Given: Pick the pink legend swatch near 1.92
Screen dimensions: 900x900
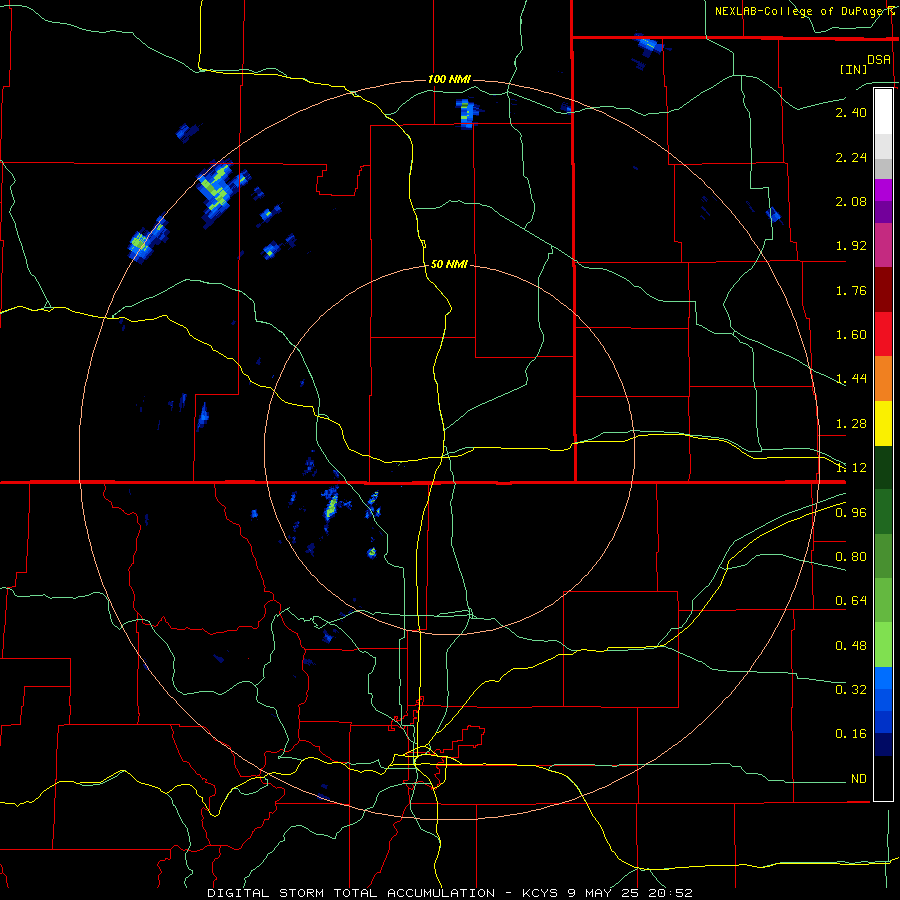Looking at the screenshot, I should coord(883,245).
